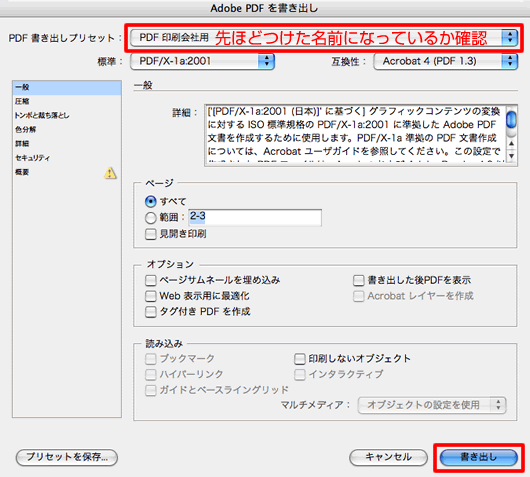Enable 書き出した後PDFを表示 checkbox
530x477 pixels.
click(358, 280)
